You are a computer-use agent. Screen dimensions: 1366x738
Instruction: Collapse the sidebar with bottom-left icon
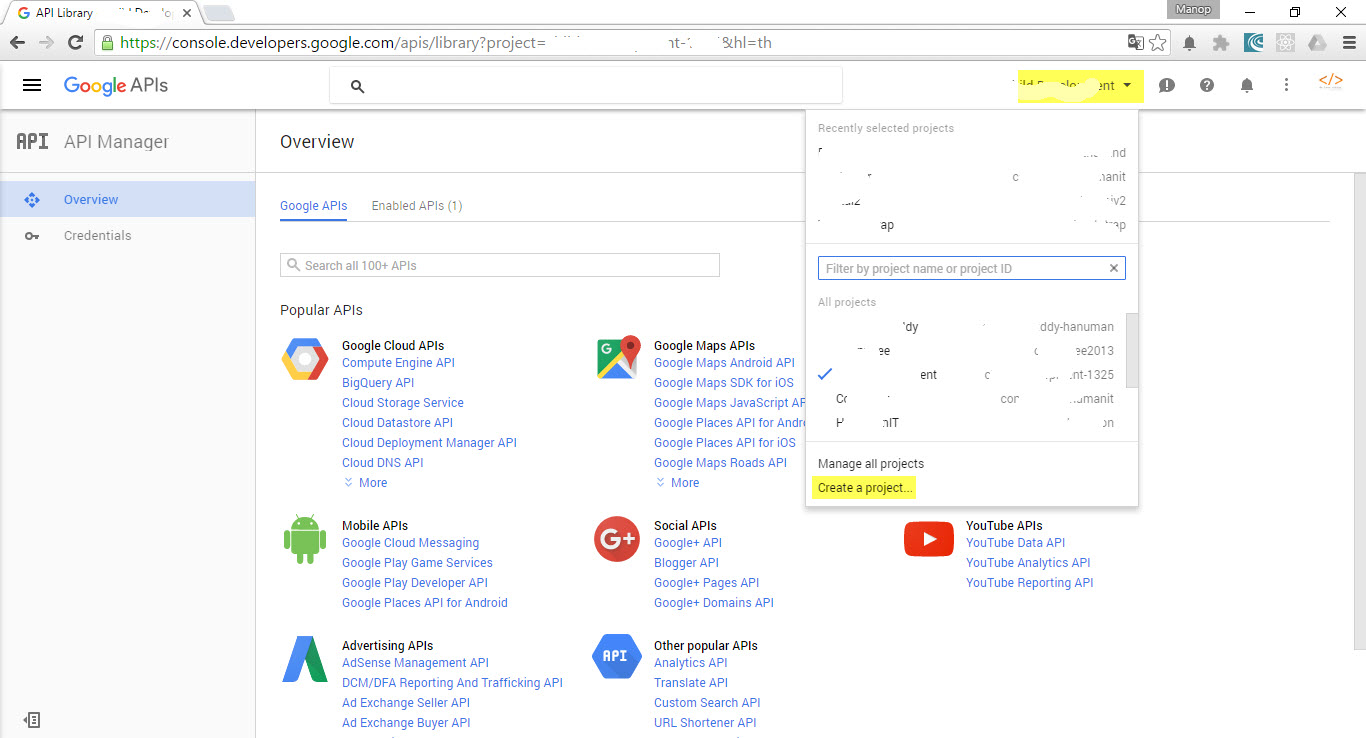pyautogui.click(x=32, y=720)
